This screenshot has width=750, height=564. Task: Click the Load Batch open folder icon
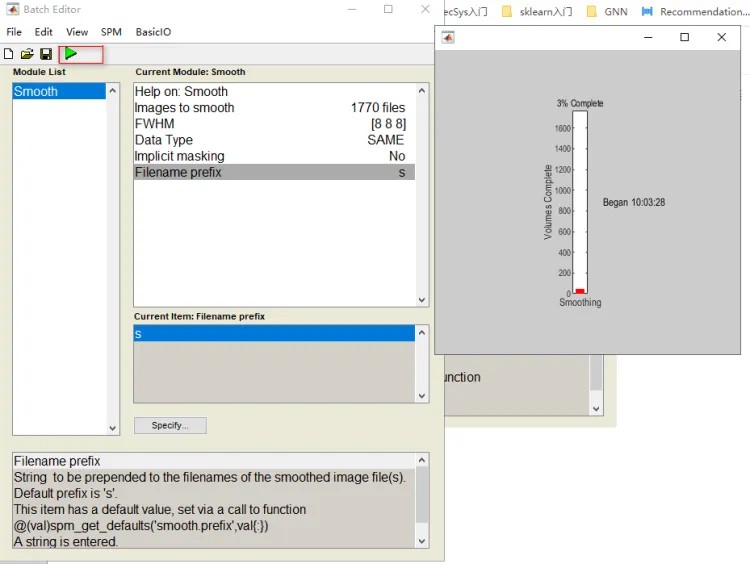pos(27,53)
